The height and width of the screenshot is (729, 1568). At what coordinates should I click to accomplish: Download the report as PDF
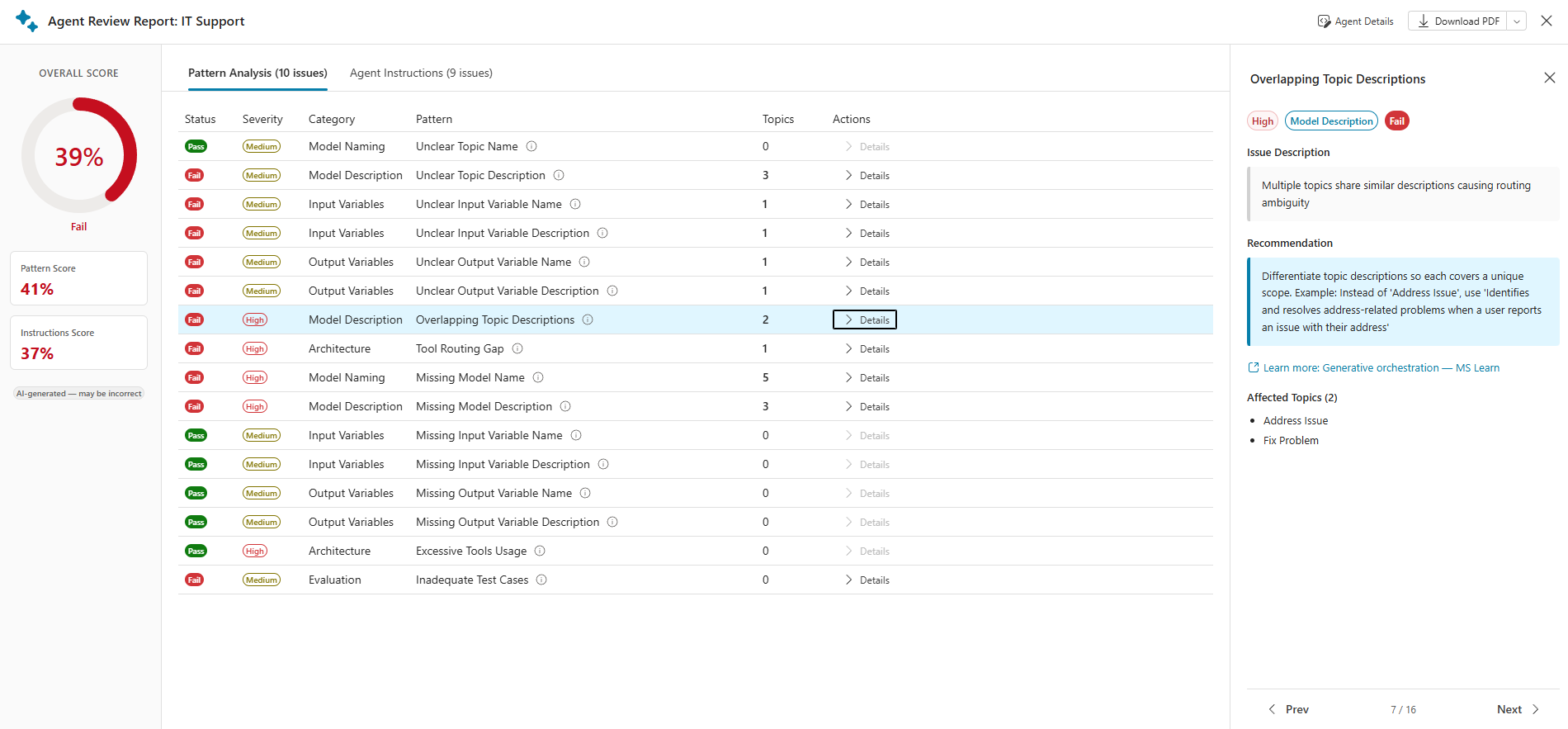click(1458, 21)
